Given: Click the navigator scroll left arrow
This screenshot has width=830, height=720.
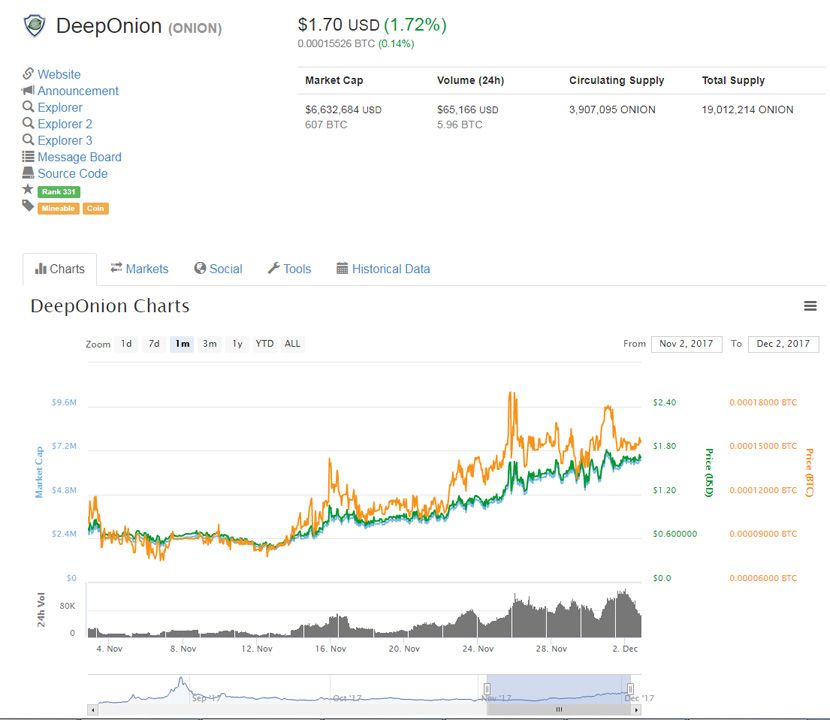Looking at the screenshot, I should click(x=93, y=710).
